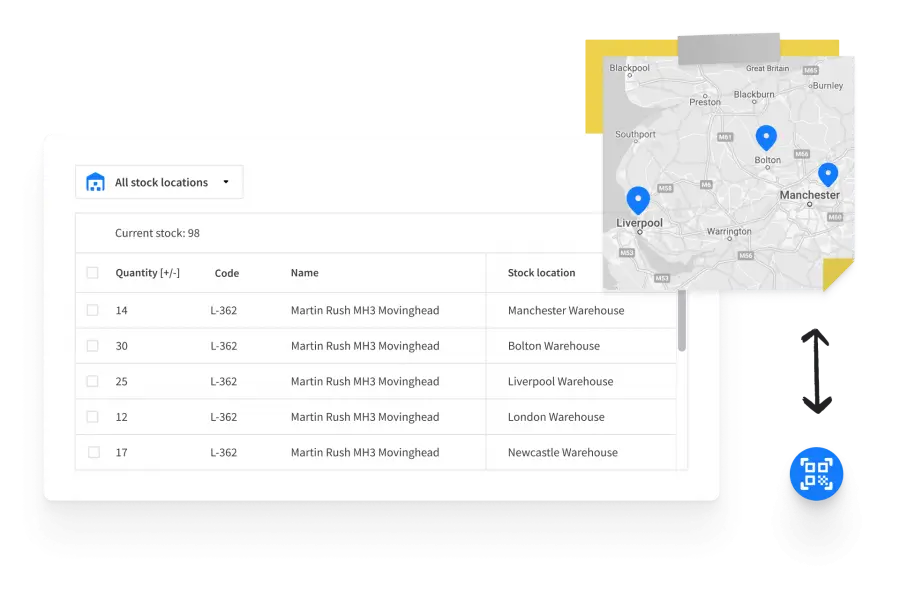Check the Manchester Warehouse row checkbox
The width and height of the screenshot is (900, 600).
(93, 310)
